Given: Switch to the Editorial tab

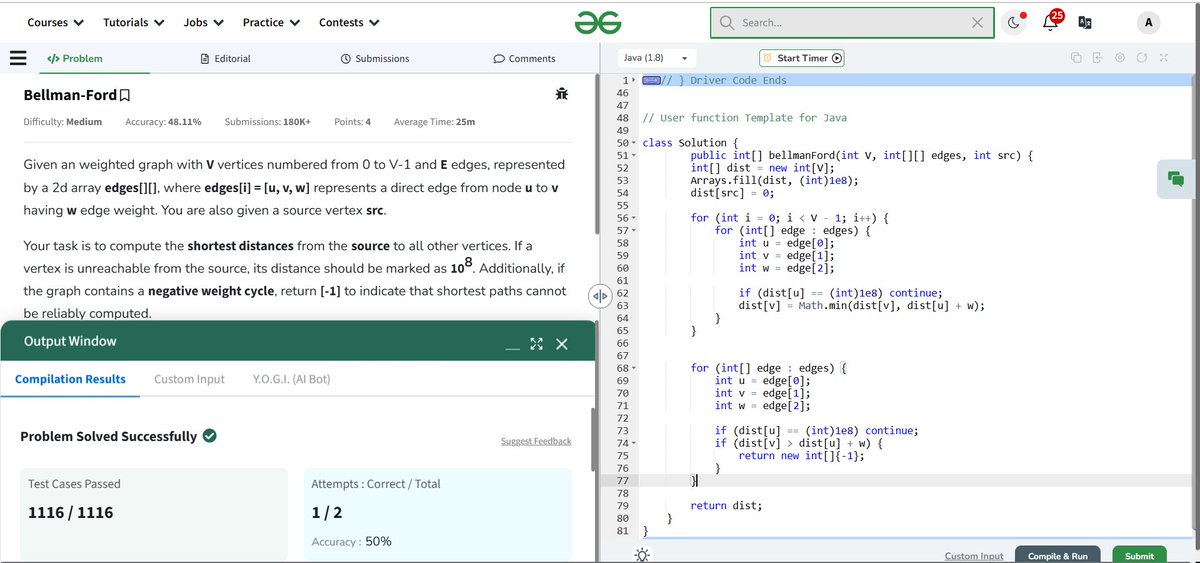Looking at the screenshot, I should pyautogui.click(x=226, y=58).
